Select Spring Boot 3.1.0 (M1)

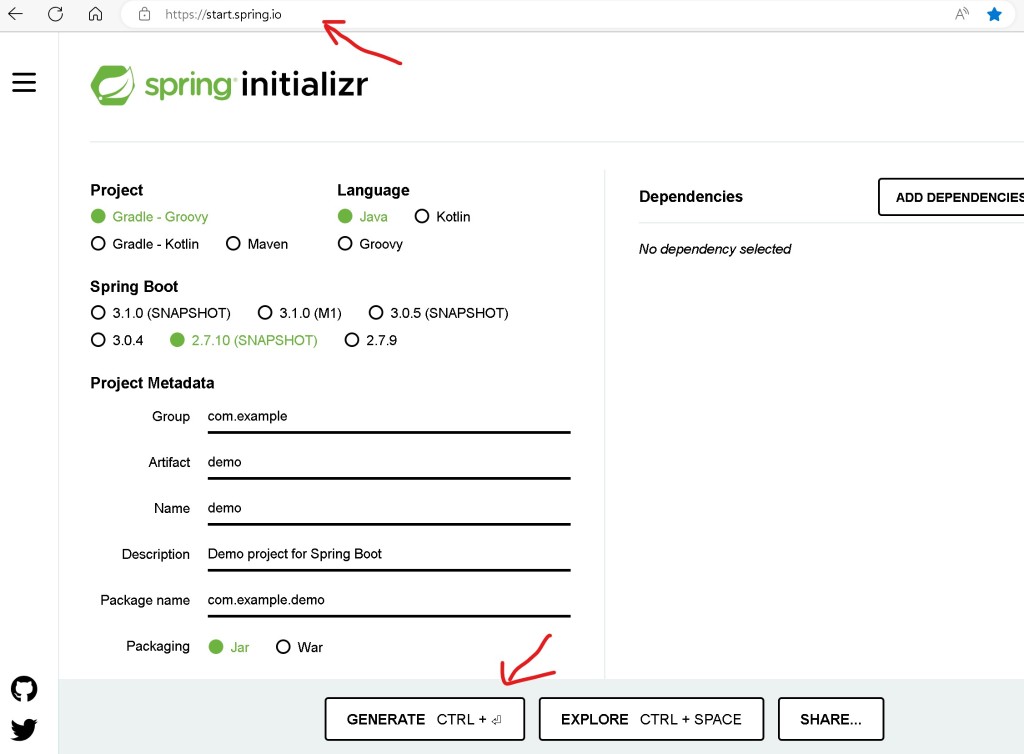click(300, 313)
